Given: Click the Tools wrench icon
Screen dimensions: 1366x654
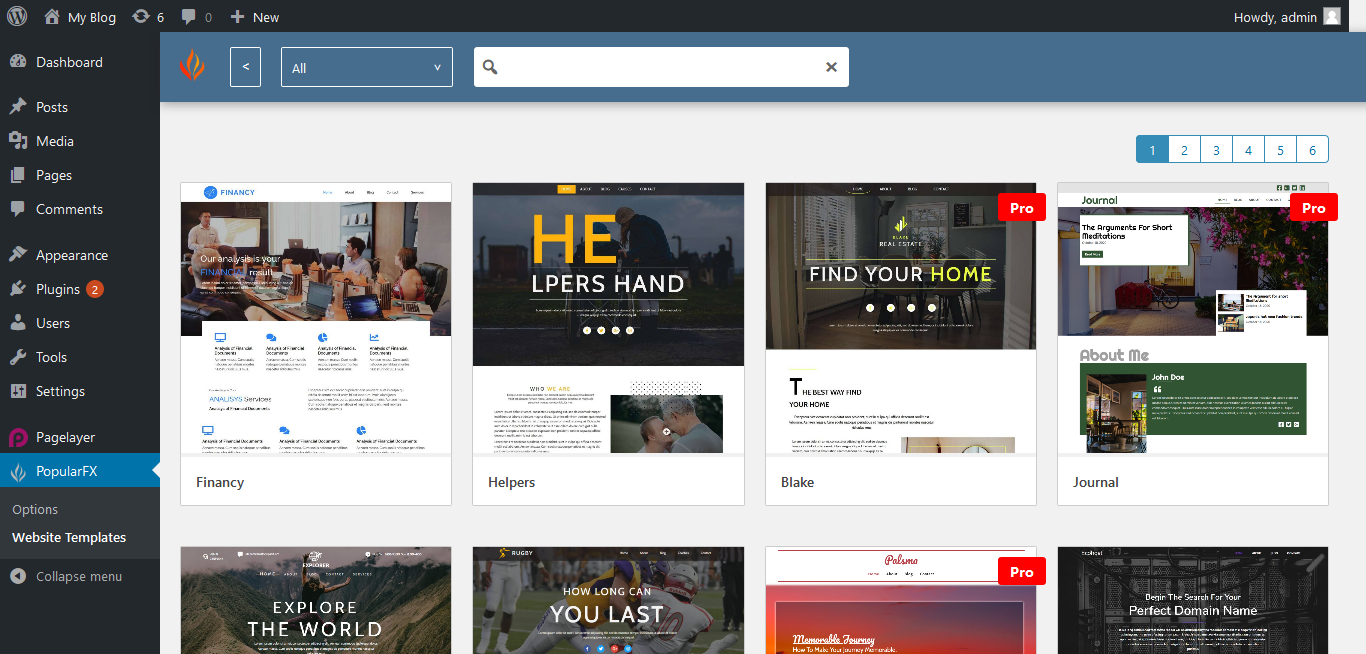Looking at the screenshot, I should point(18,357).
